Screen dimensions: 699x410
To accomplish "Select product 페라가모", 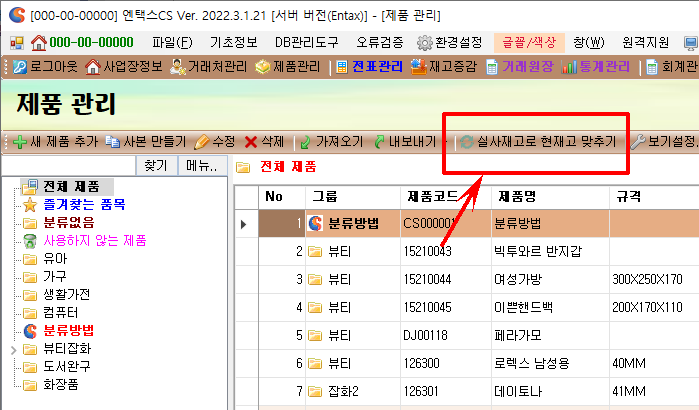I will [x=518, y=336].
